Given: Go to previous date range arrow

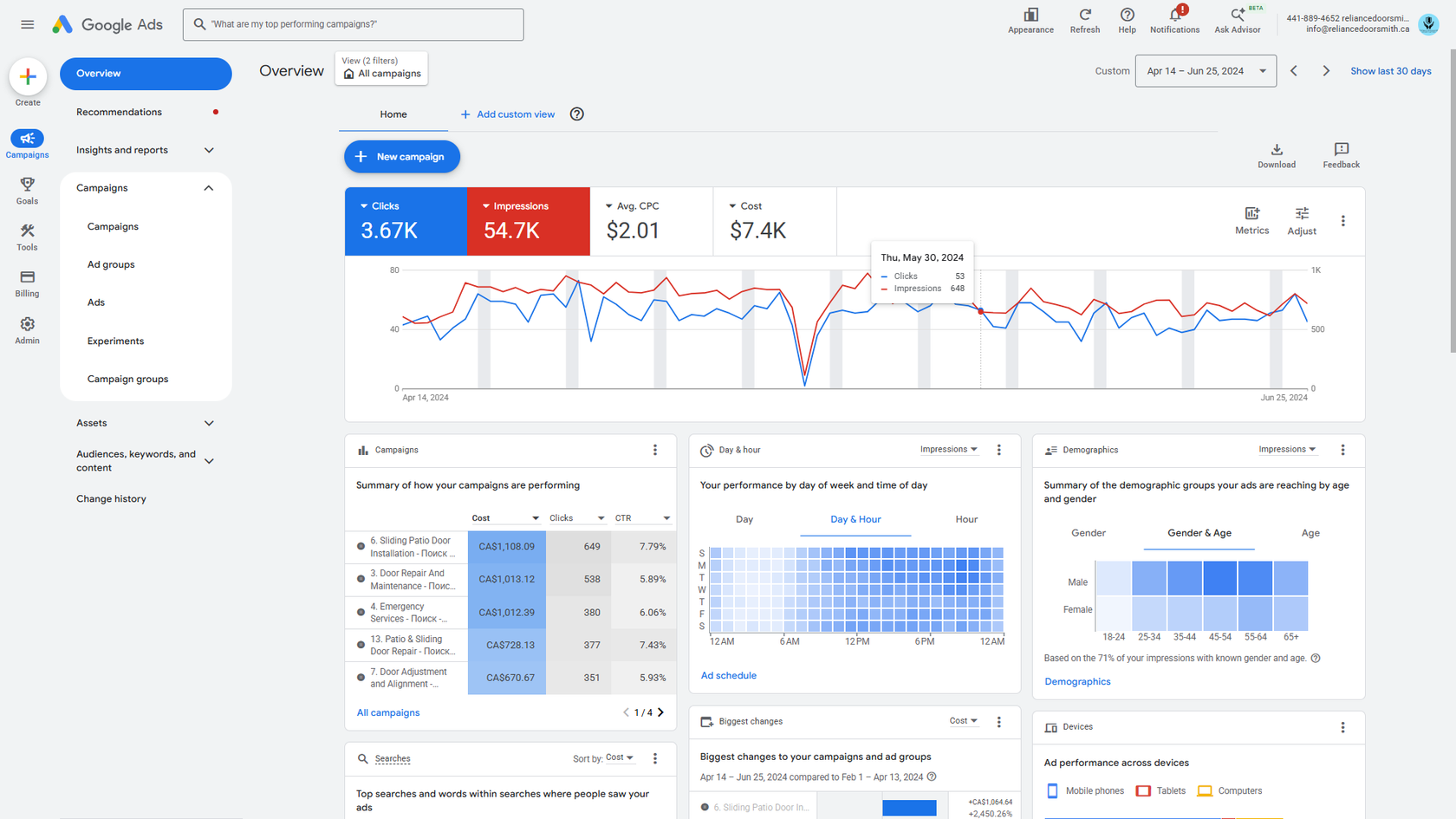Looking at the screenshot, I should 1294,71.
